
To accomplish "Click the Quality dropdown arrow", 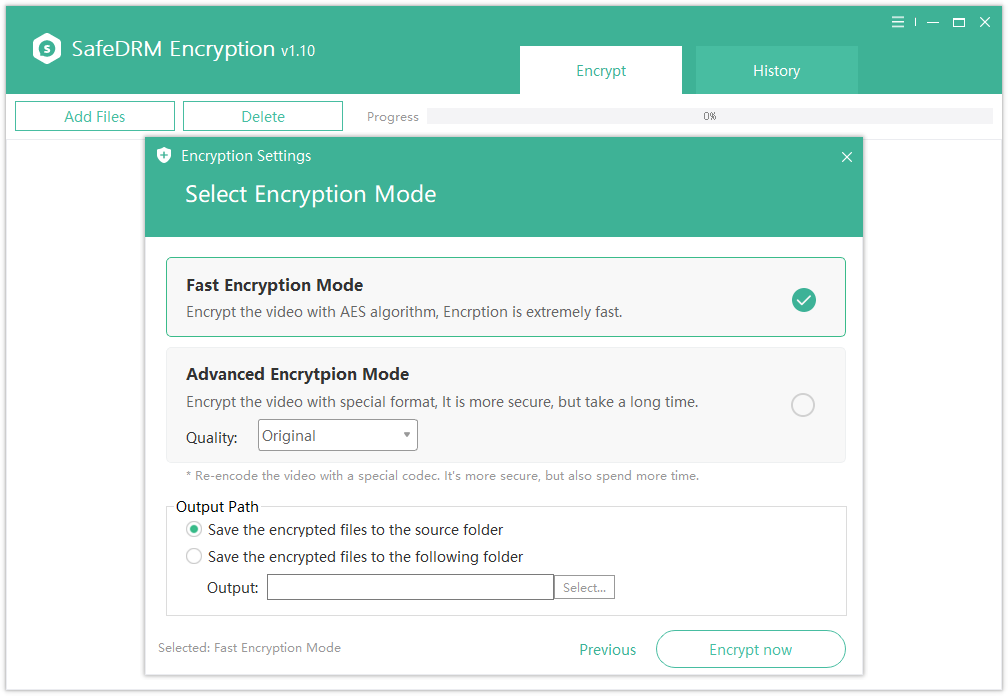I will pyautogui.click(x=407, y=435).
